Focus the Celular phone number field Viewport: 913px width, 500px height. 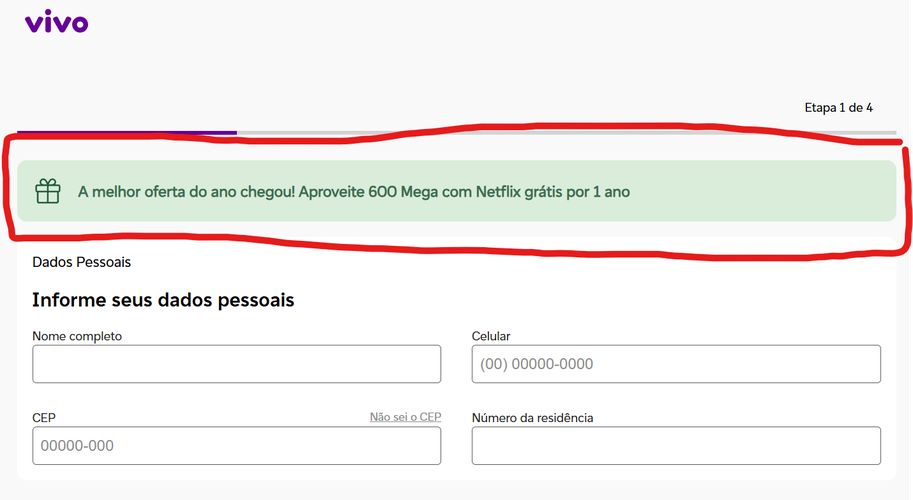click(x=676, y=364)
